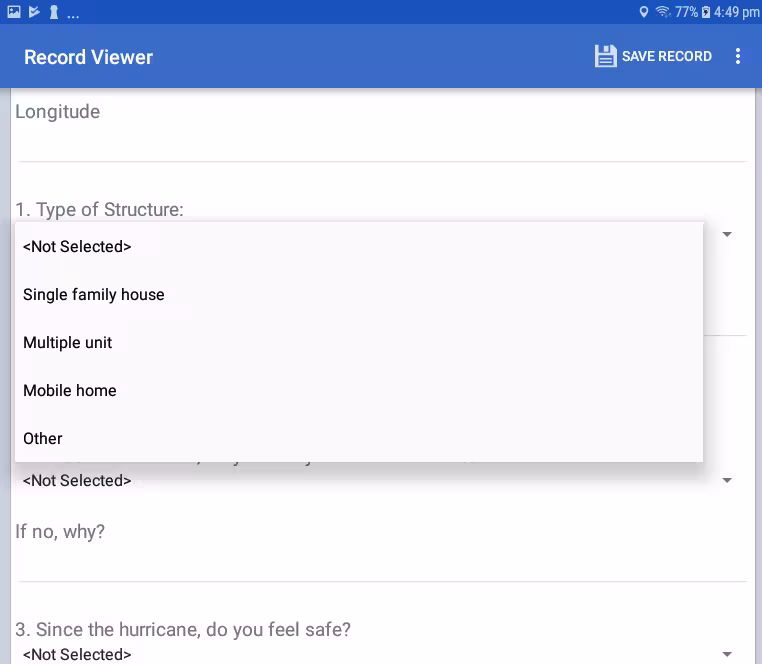Tap the battery status icon
This screenshot has width=762, height=664.
pyautogui.click(x=706, y=12)
